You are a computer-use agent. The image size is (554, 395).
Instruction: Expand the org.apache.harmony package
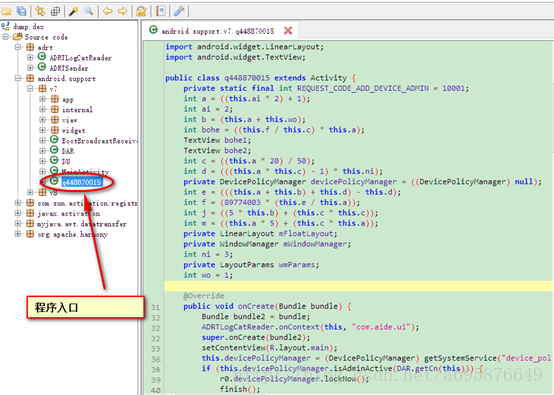tap(18, 234)
